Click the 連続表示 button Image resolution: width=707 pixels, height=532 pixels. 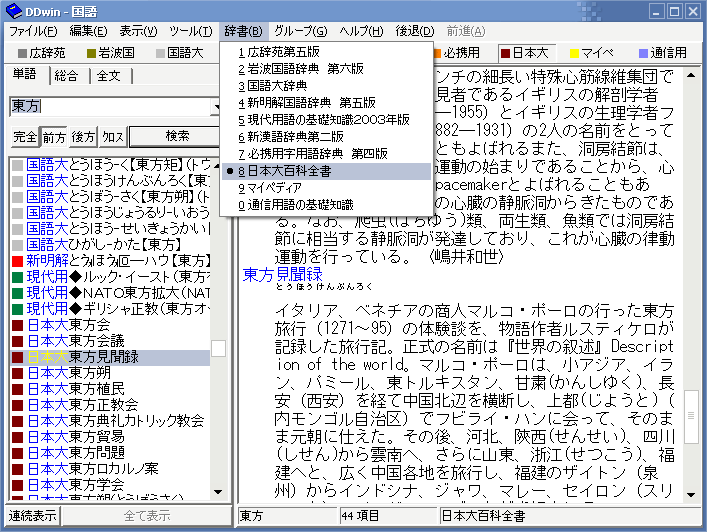click(32, 515)
